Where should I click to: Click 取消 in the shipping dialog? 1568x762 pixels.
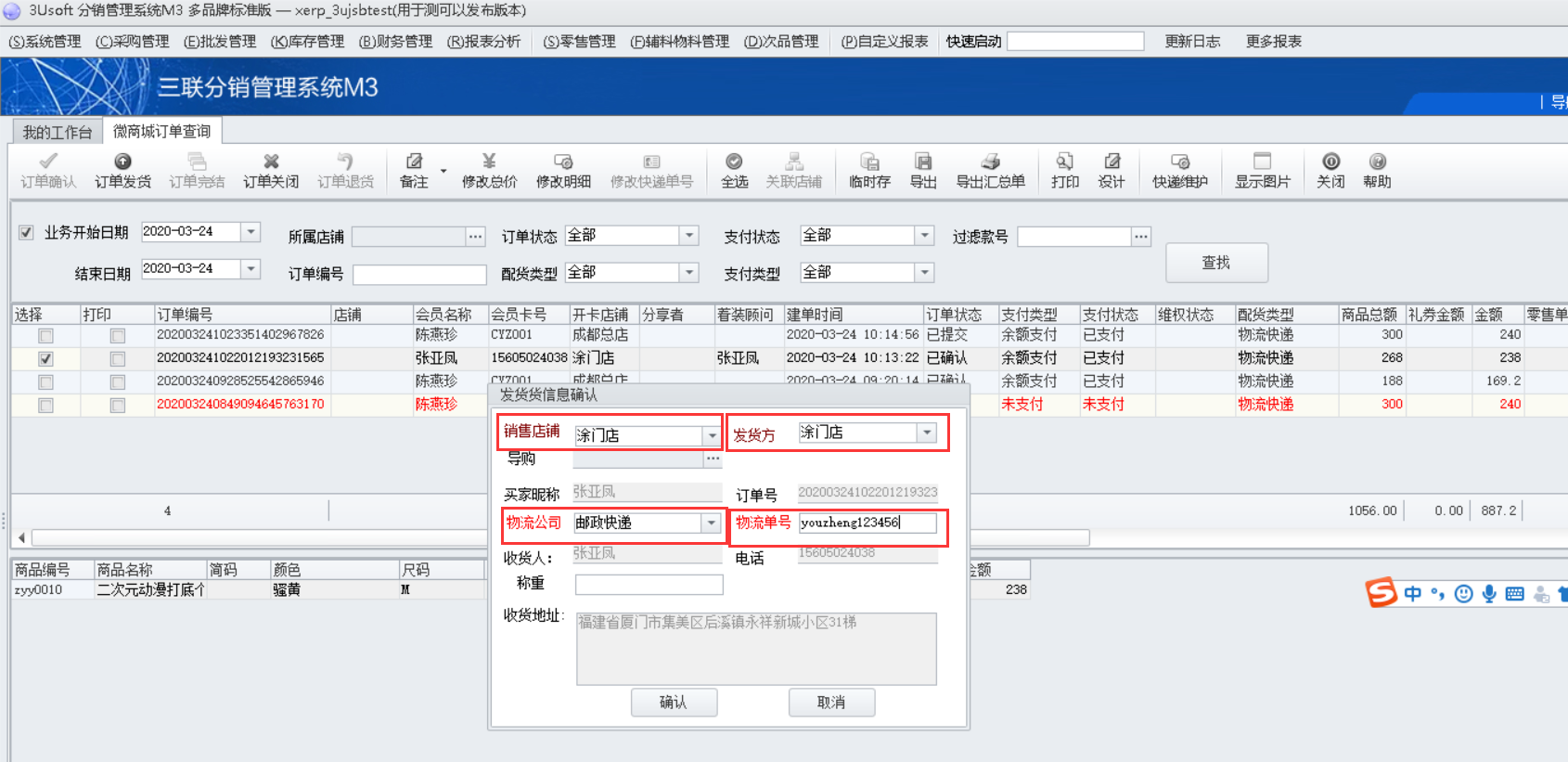[831, 703]
